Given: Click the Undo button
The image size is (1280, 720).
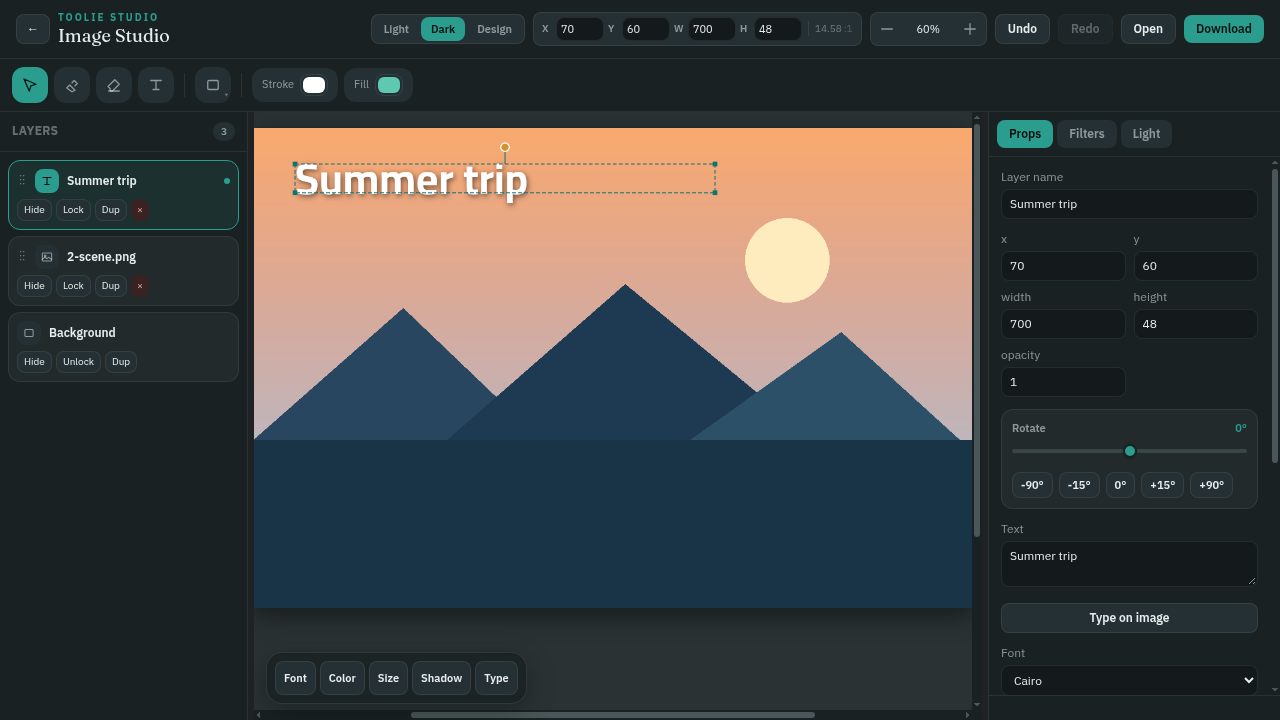Looking at the screenshot, I should [1022, 29].
